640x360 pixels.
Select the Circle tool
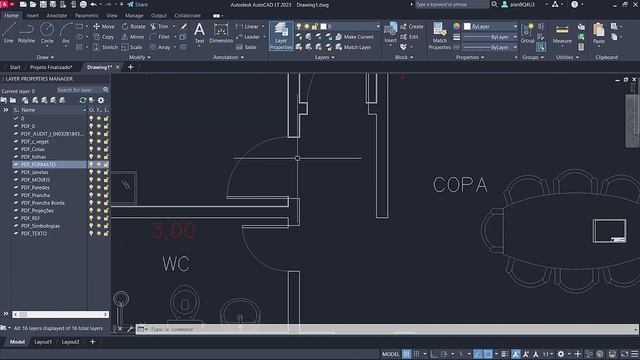pos(47,33)
